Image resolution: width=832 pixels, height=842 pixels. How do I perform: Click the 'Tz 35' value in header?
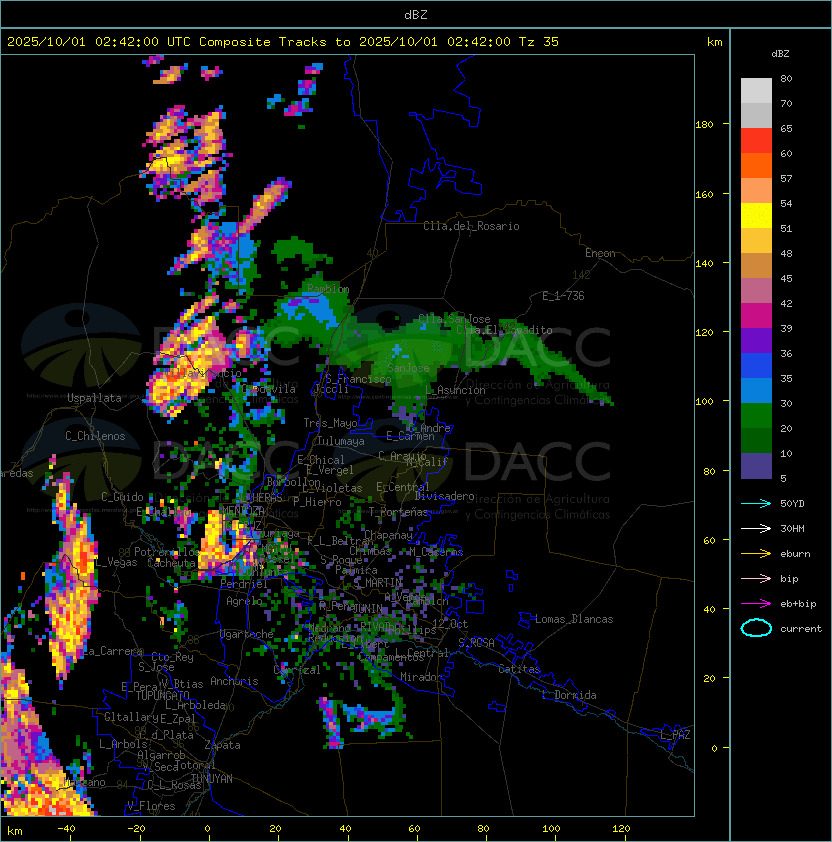[539, 42]
